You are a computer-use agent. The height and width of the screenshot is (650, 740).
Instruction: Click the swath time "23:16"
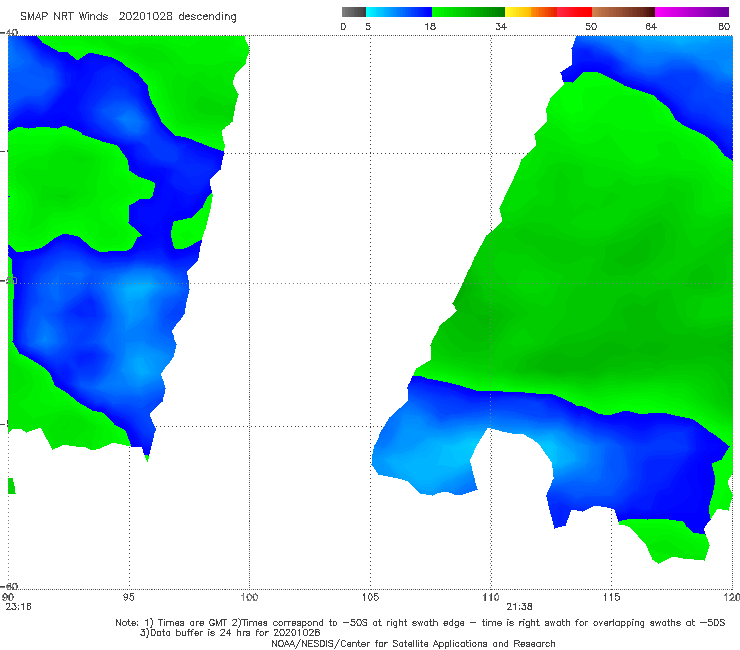click(x=18, y=607)
